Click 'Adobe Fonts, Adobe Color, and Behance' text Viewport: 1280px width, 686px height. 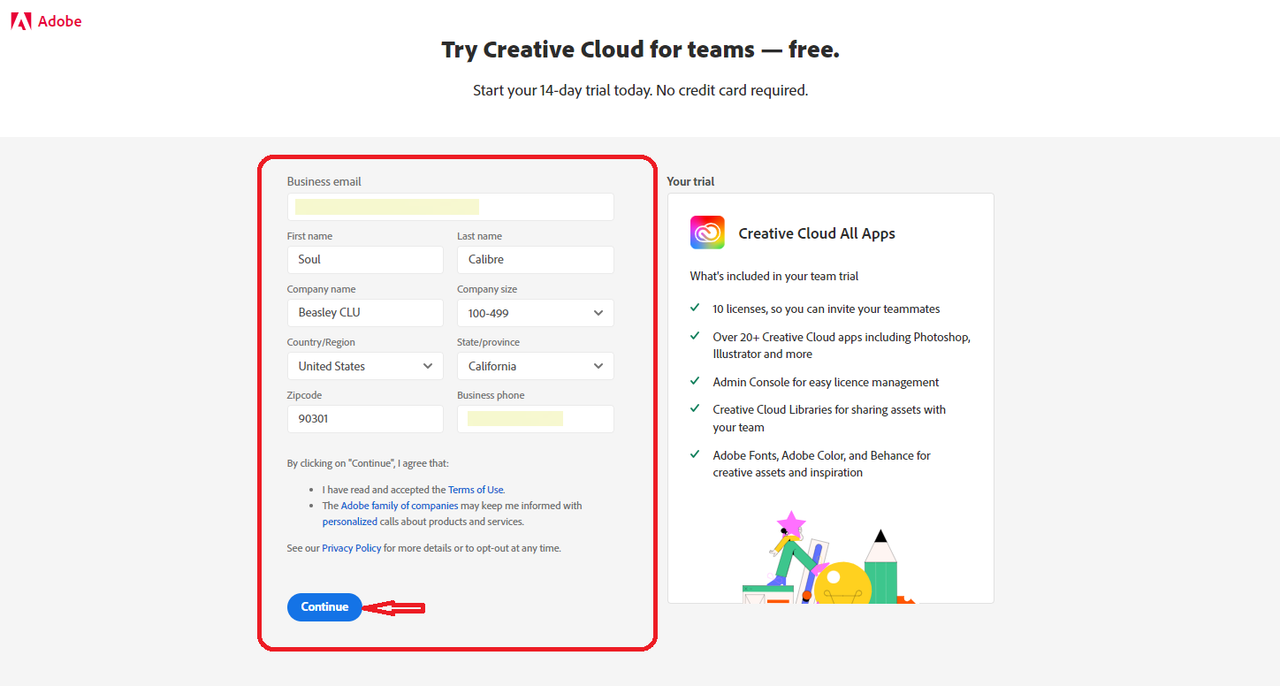821,464
